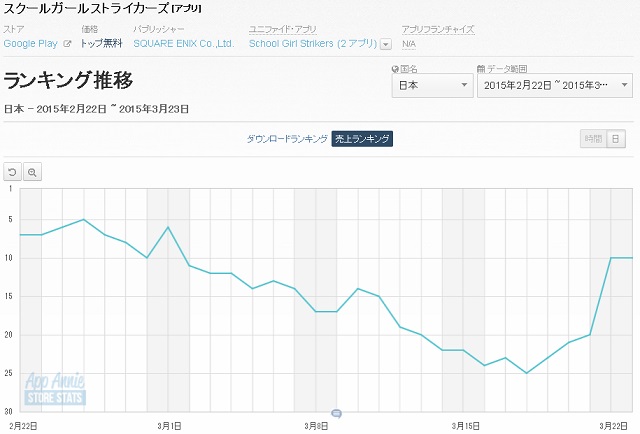Open the School Girl Strikers unified app link
Viewport: 640px width, 434px height.
[x=312, y=44]
